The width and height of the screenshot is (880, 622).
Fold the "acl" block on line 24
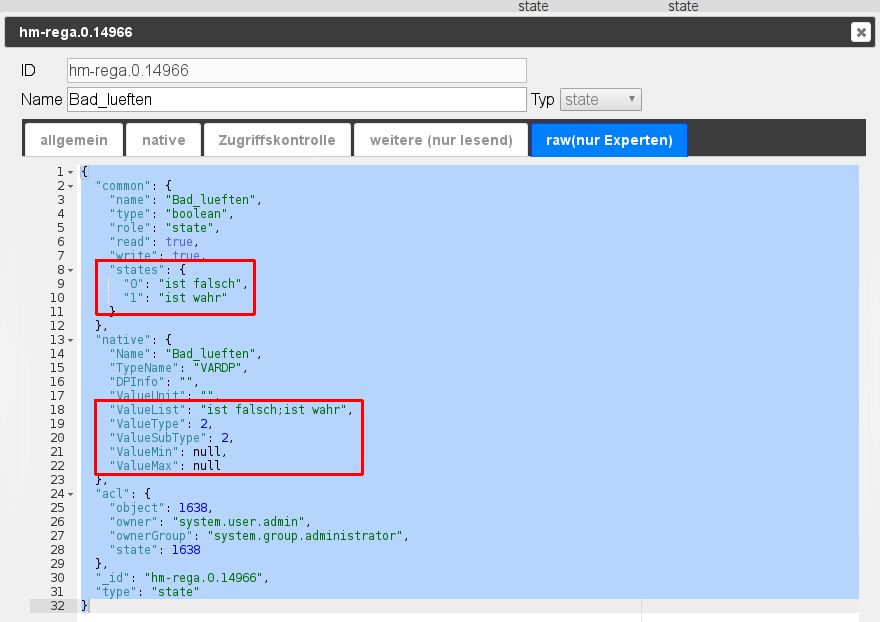pyautogui.click(x=71, y=494)
